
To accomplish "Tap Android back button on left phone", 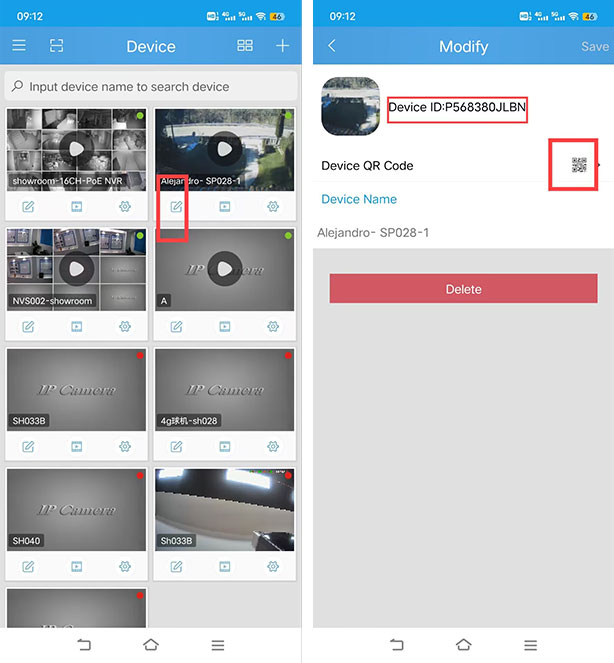I will click(x=84, y=644).
